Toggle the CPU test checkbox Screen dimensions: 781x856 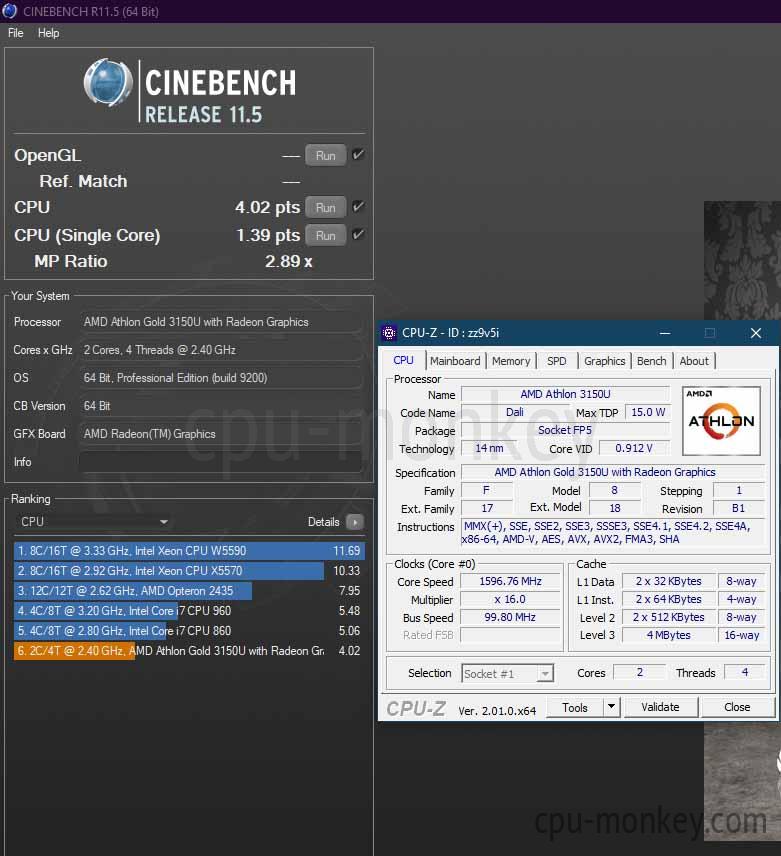tap(358, 207)
